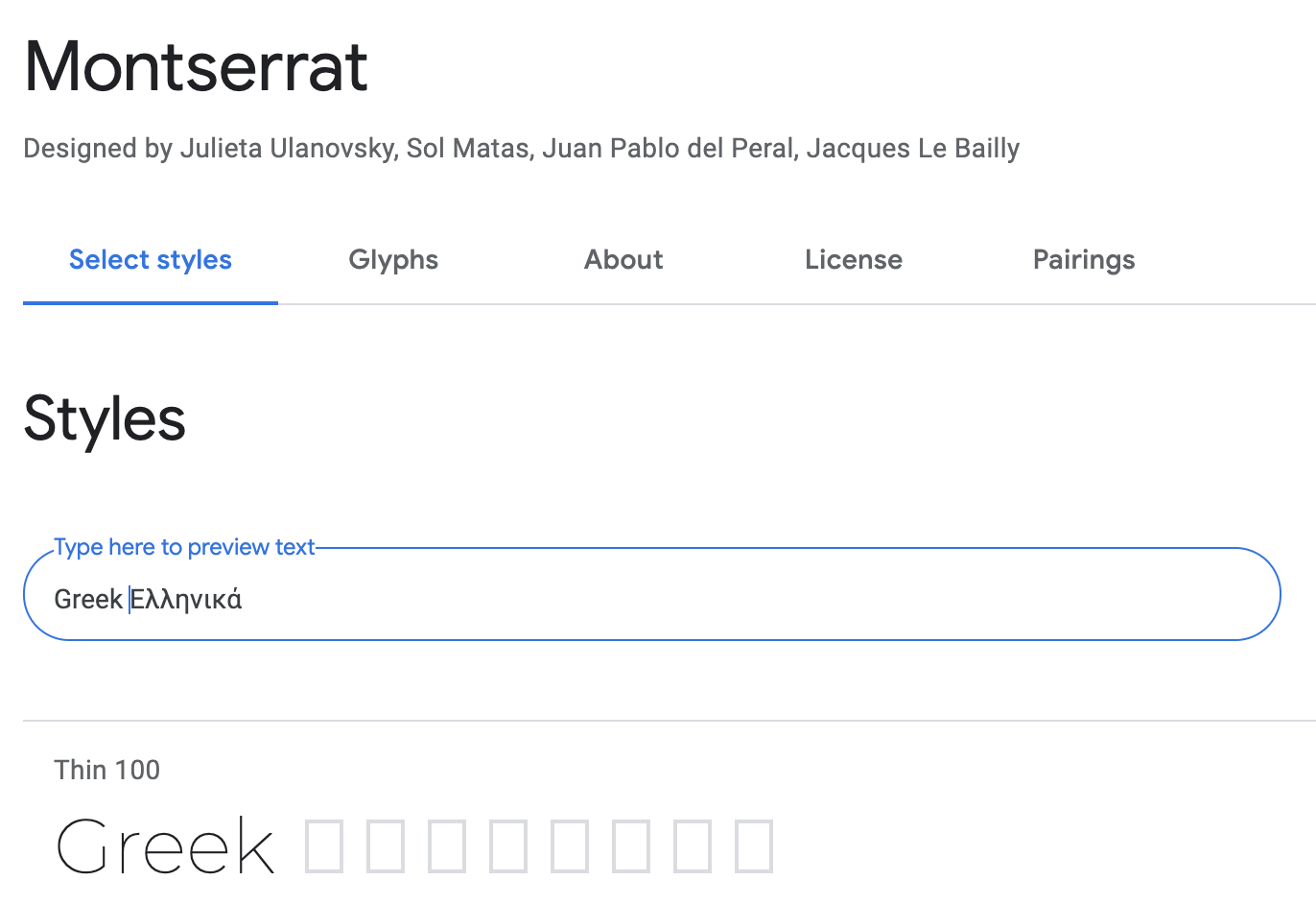Click the Greek Thin 100 preview sample
This screenshot has width=1316, height=904.
165,845
